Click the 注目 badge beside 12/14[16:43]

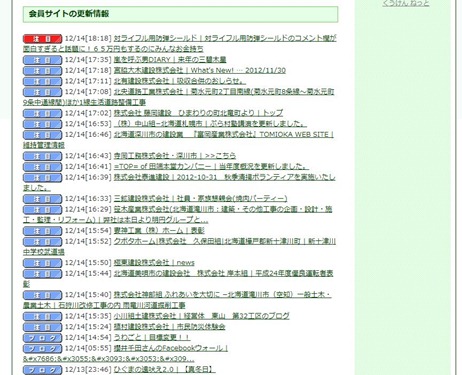coord(42,156)
